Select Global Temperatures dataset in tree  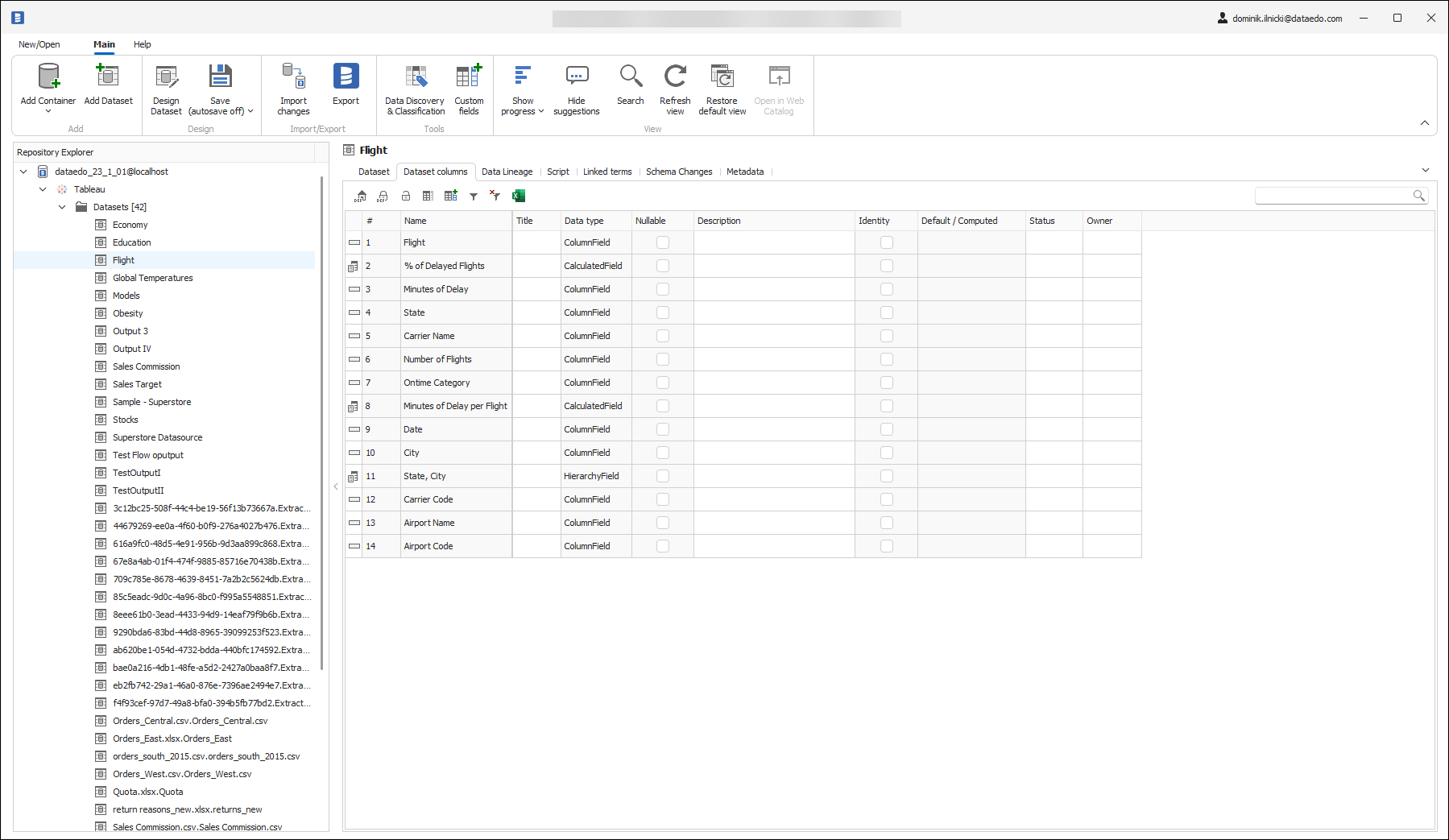(152, 278)
